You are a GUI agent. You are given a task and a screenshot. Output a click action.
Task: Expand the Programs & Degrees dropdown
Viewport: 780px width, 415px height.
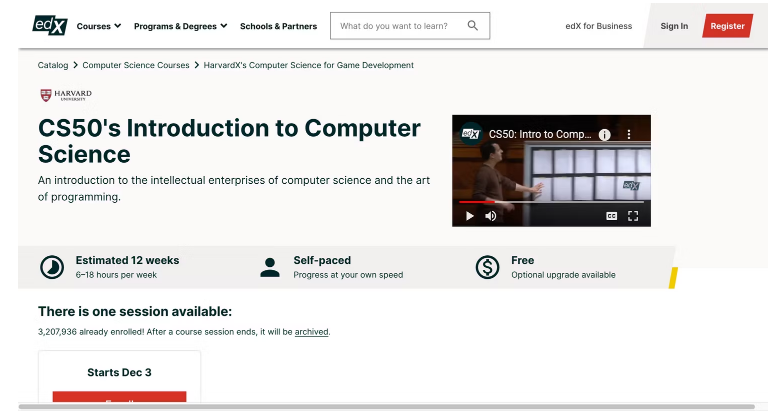(x=180, y=26)
